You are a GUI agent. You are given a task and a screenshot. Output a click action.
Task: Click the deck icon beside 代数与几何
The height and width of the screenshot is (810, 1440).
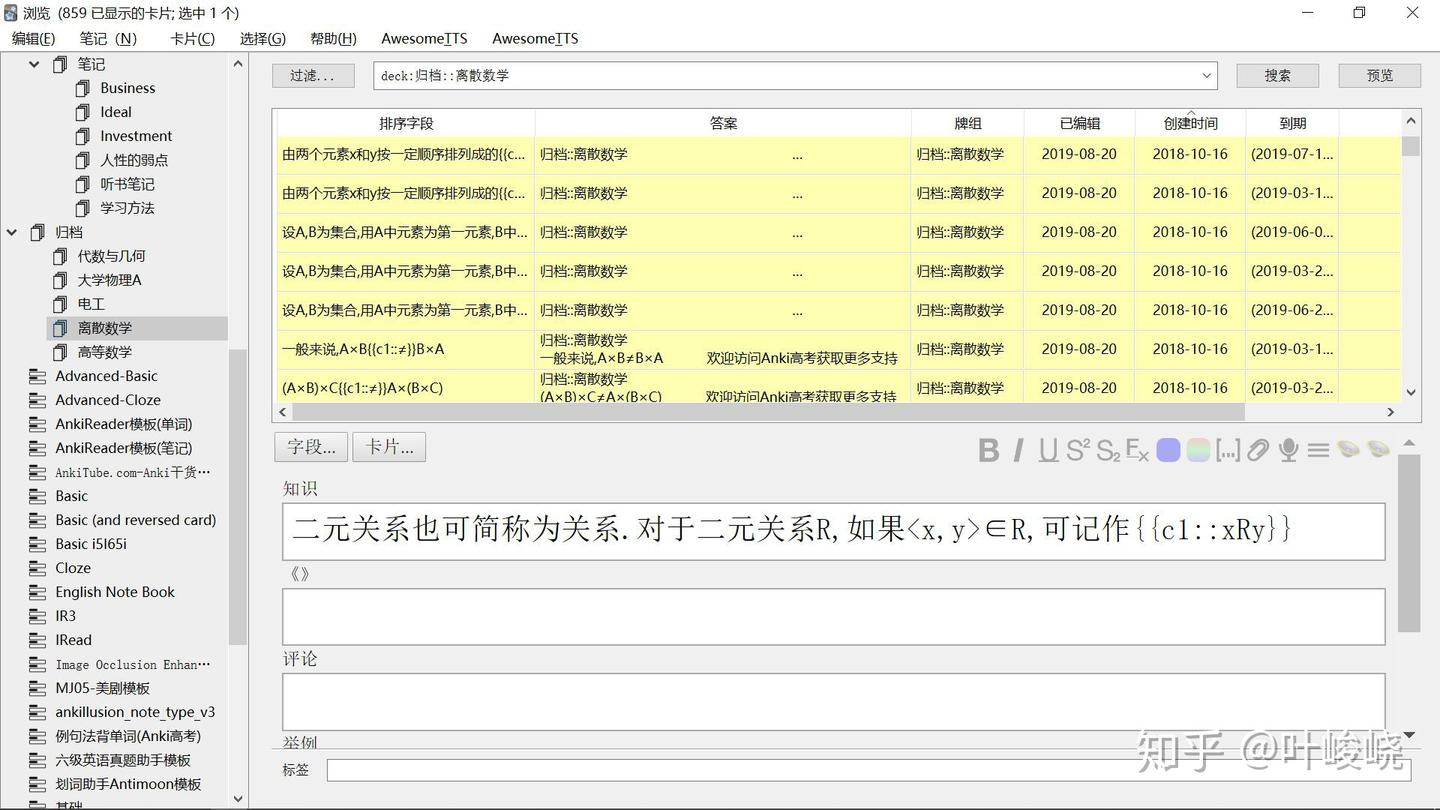[x=60, y=256]
